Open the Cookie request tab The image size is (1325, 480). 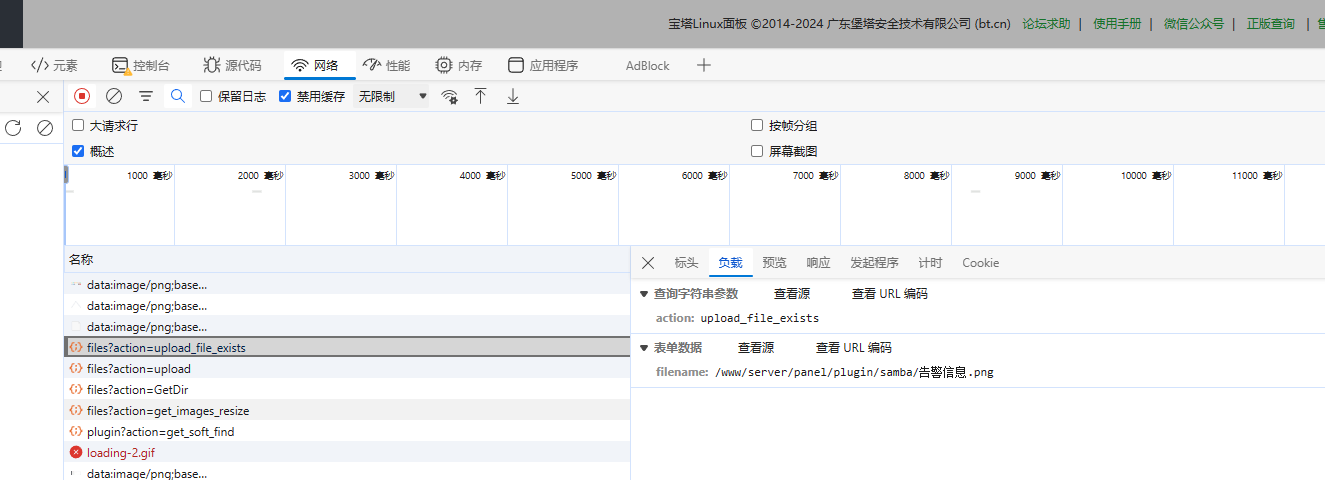[x=980, y=263]
